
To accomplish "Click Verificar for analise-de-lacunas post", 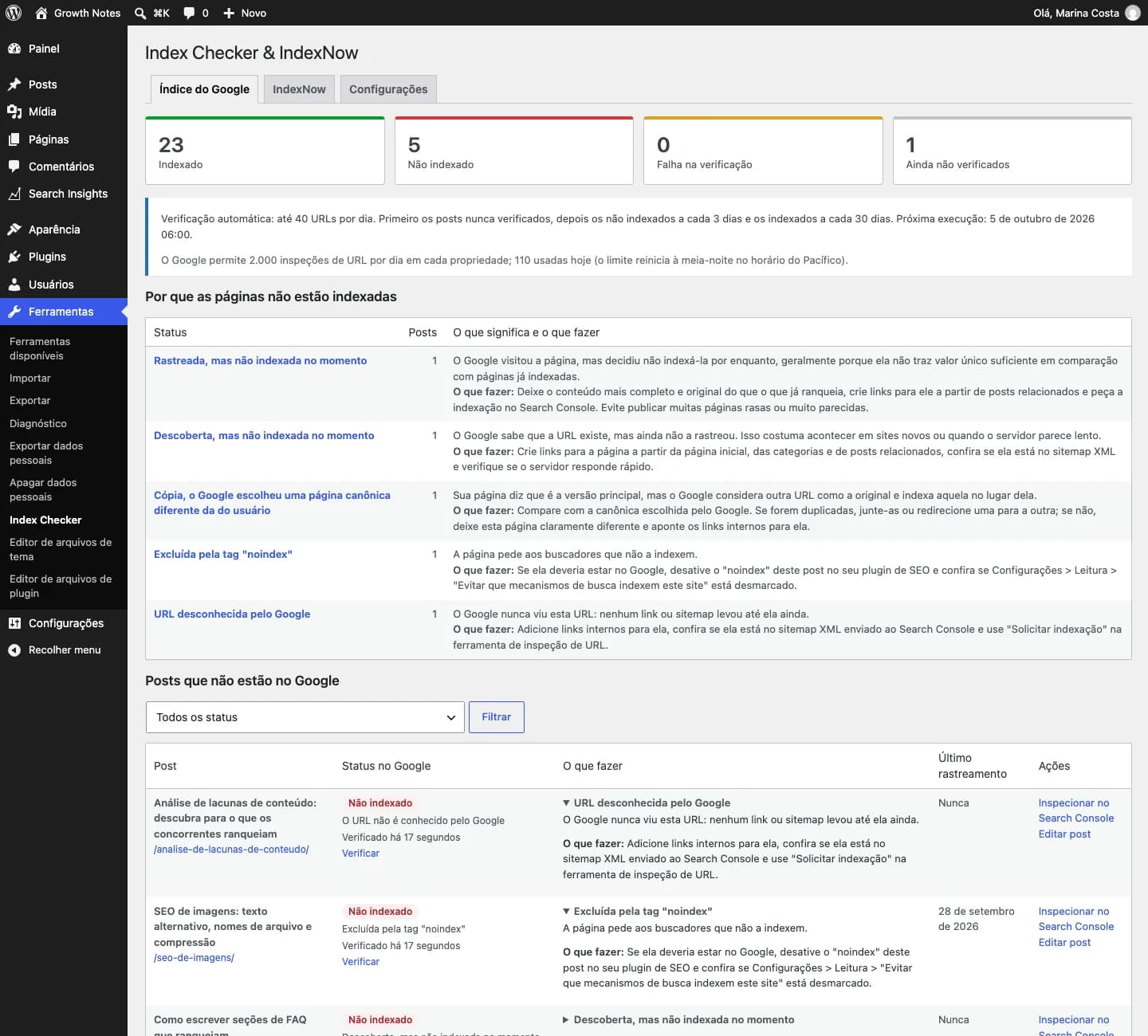I will pos(360,854).
